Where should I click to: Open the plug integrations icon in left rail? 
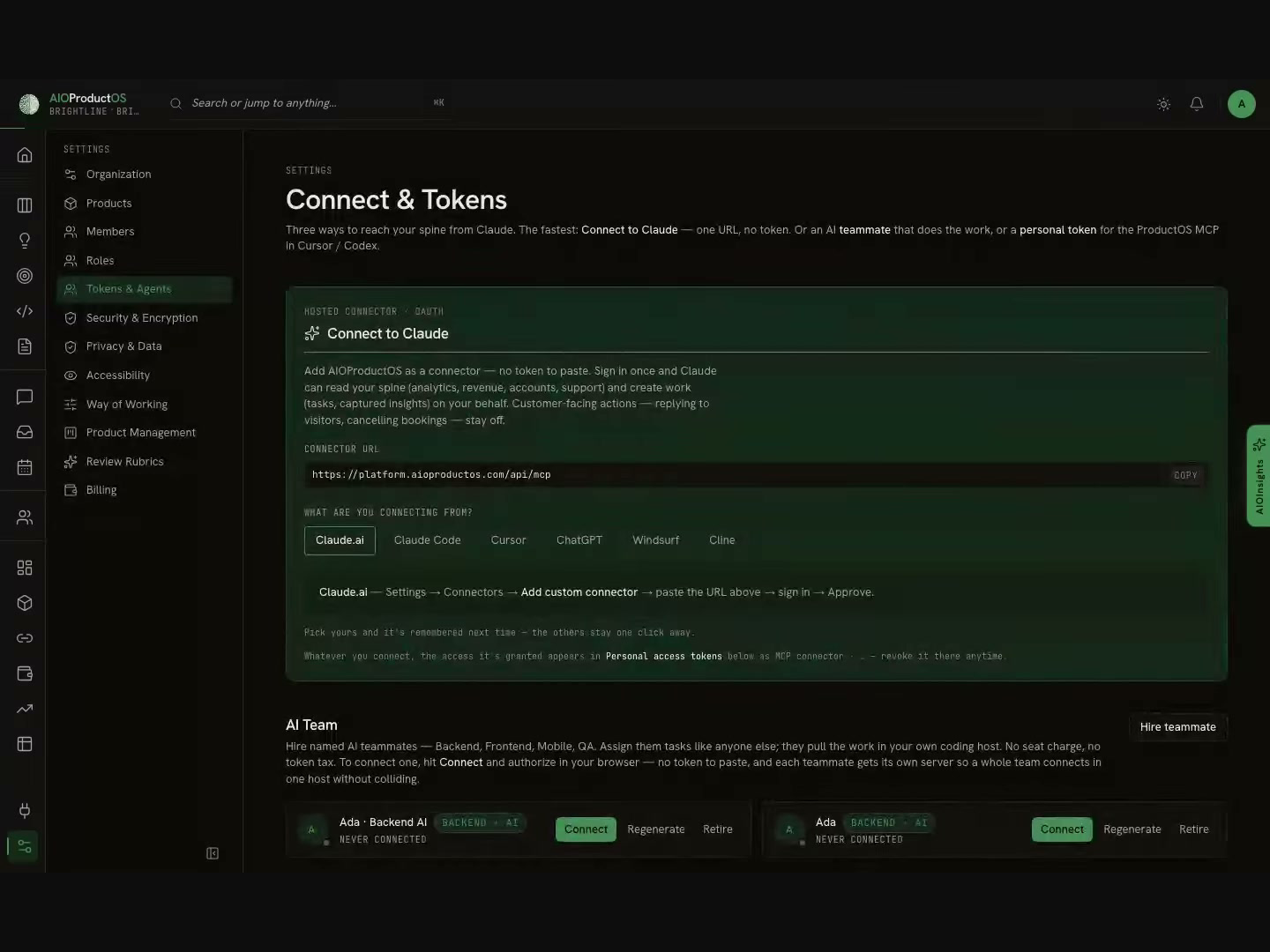pos(25,811)
